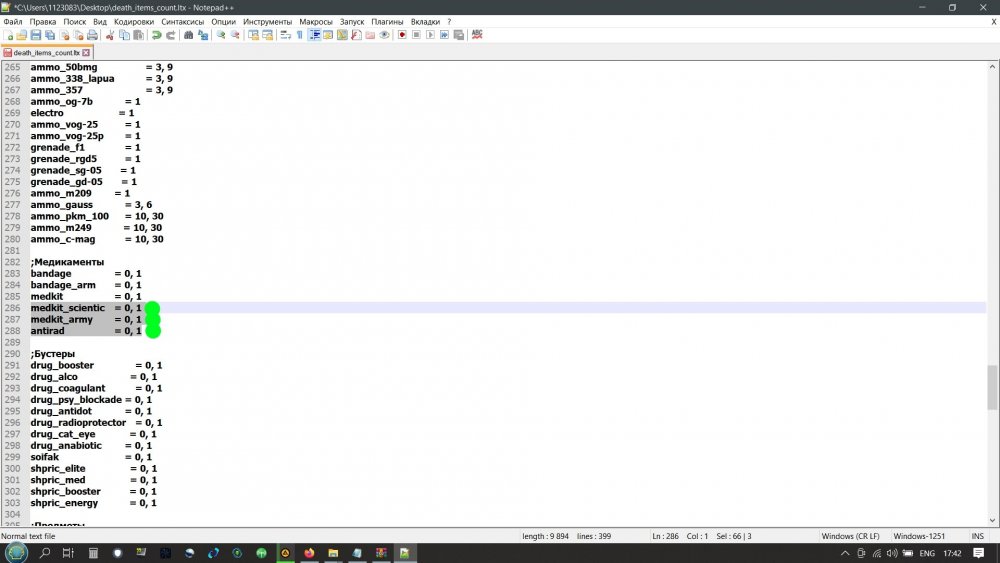The width and height of the screenshot is (1000, 563).
Task: Click line 292 drug_alco in the editor
Action: pyautogui.click(x=61, y=377)
